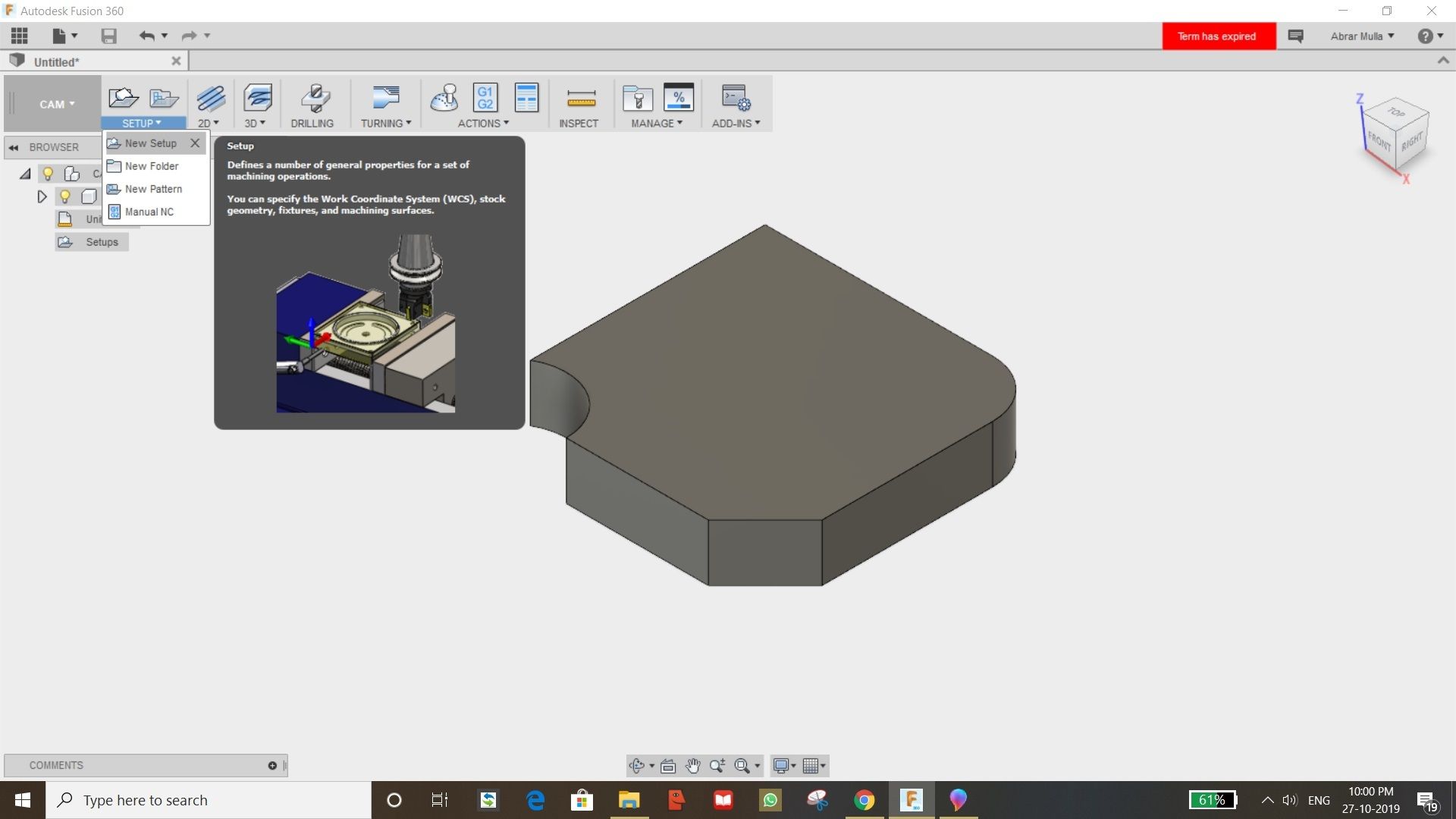
Task: Choose New Pattern from the Setup menu
Action: pyautogui.click(x=152, y=189)
